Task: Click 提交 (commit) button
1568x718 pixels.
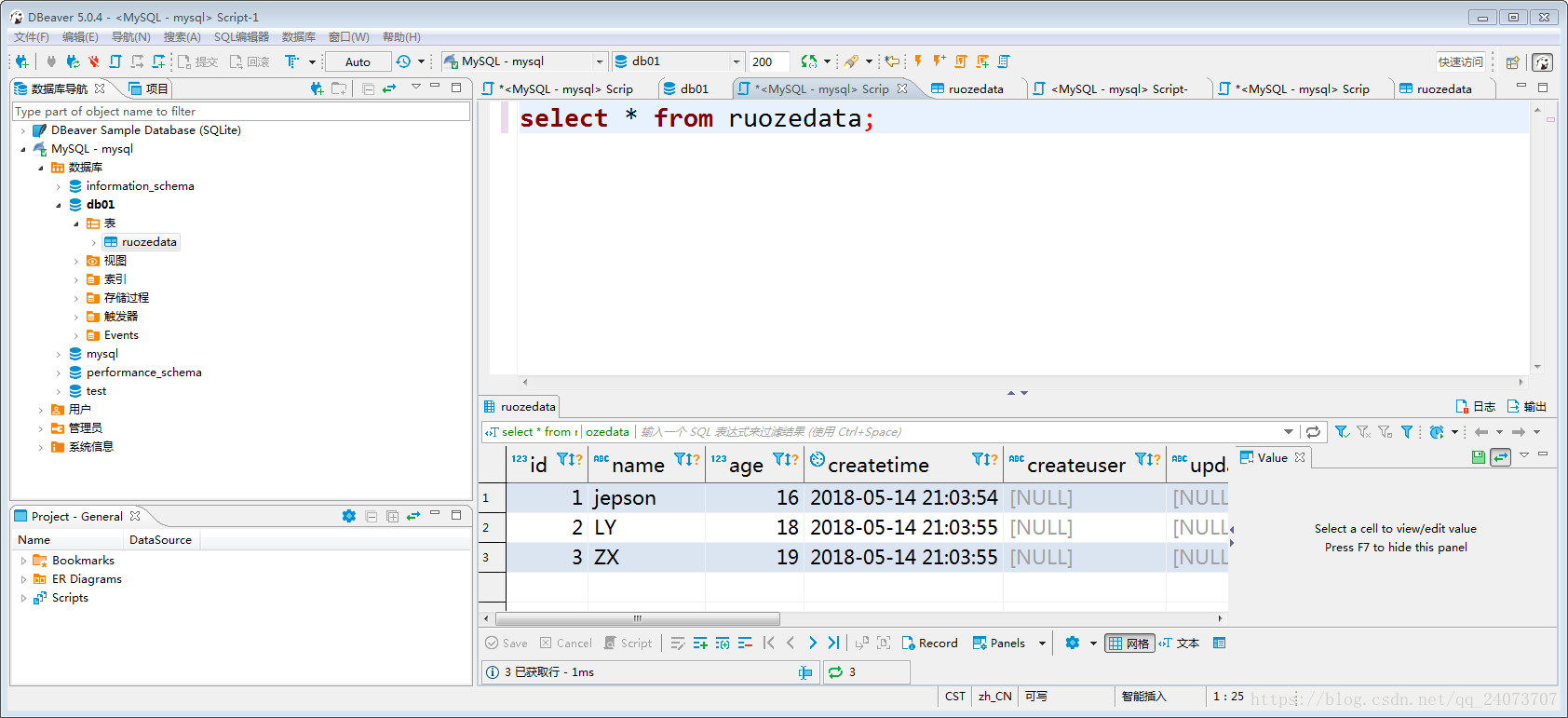Action: tap(198, 61)
